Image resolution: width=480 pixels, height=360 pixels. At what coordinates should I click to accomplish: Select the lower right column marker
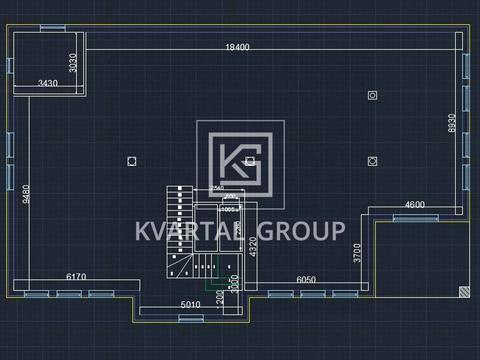pos(373,161)
